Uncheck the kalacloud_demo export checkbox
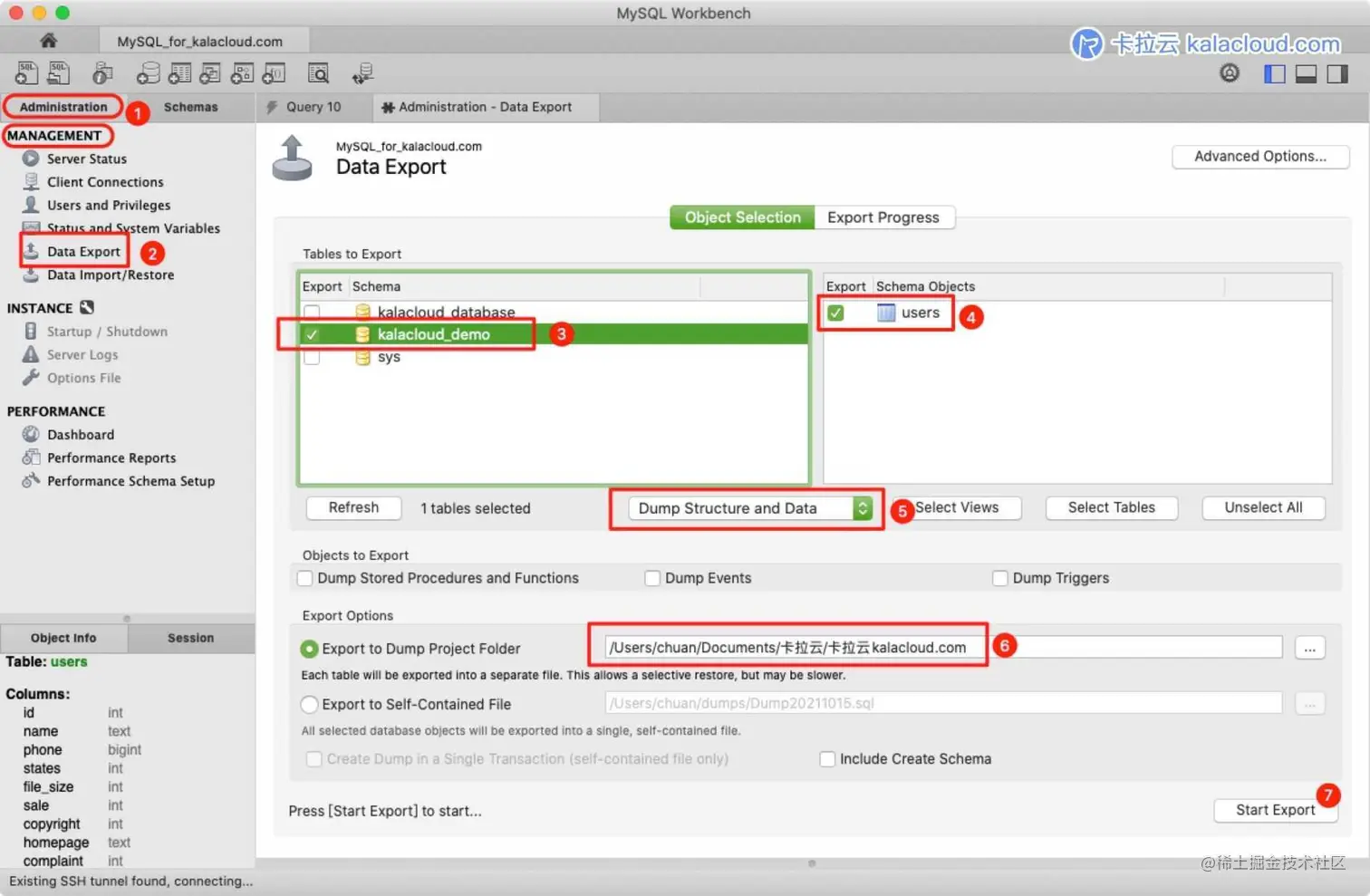Viewport: 1370px width, 896px height. pos(312,334)
